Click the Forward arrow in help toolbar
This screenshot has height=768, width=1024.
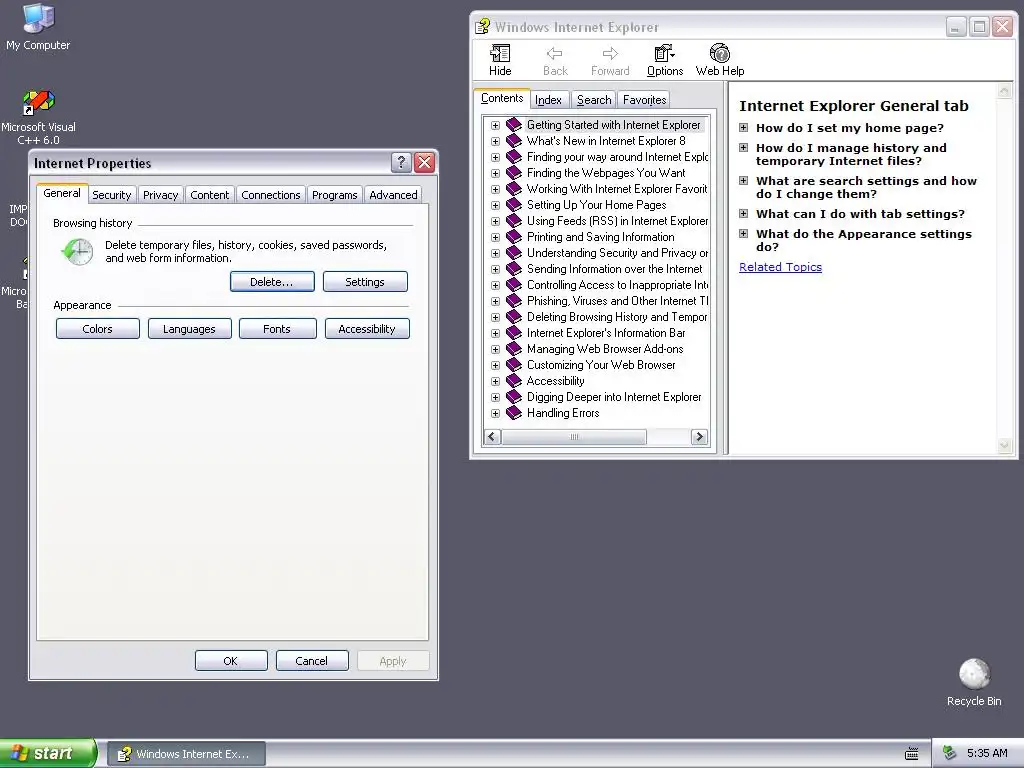click(610, 53)
